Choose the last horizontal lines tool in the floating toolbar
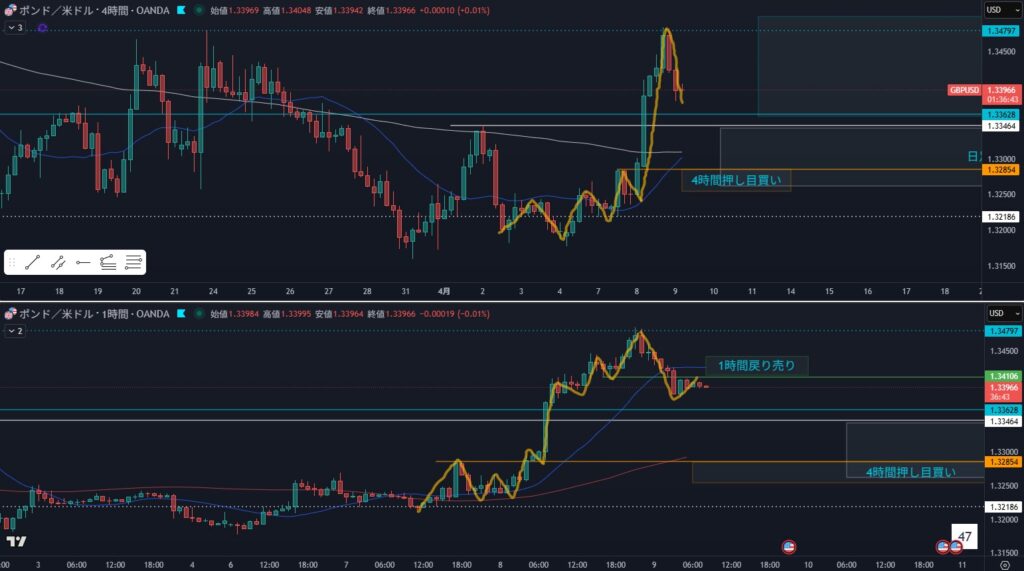Image resolution: width=1024 pixels, height=571 pixels. [133, 262]
